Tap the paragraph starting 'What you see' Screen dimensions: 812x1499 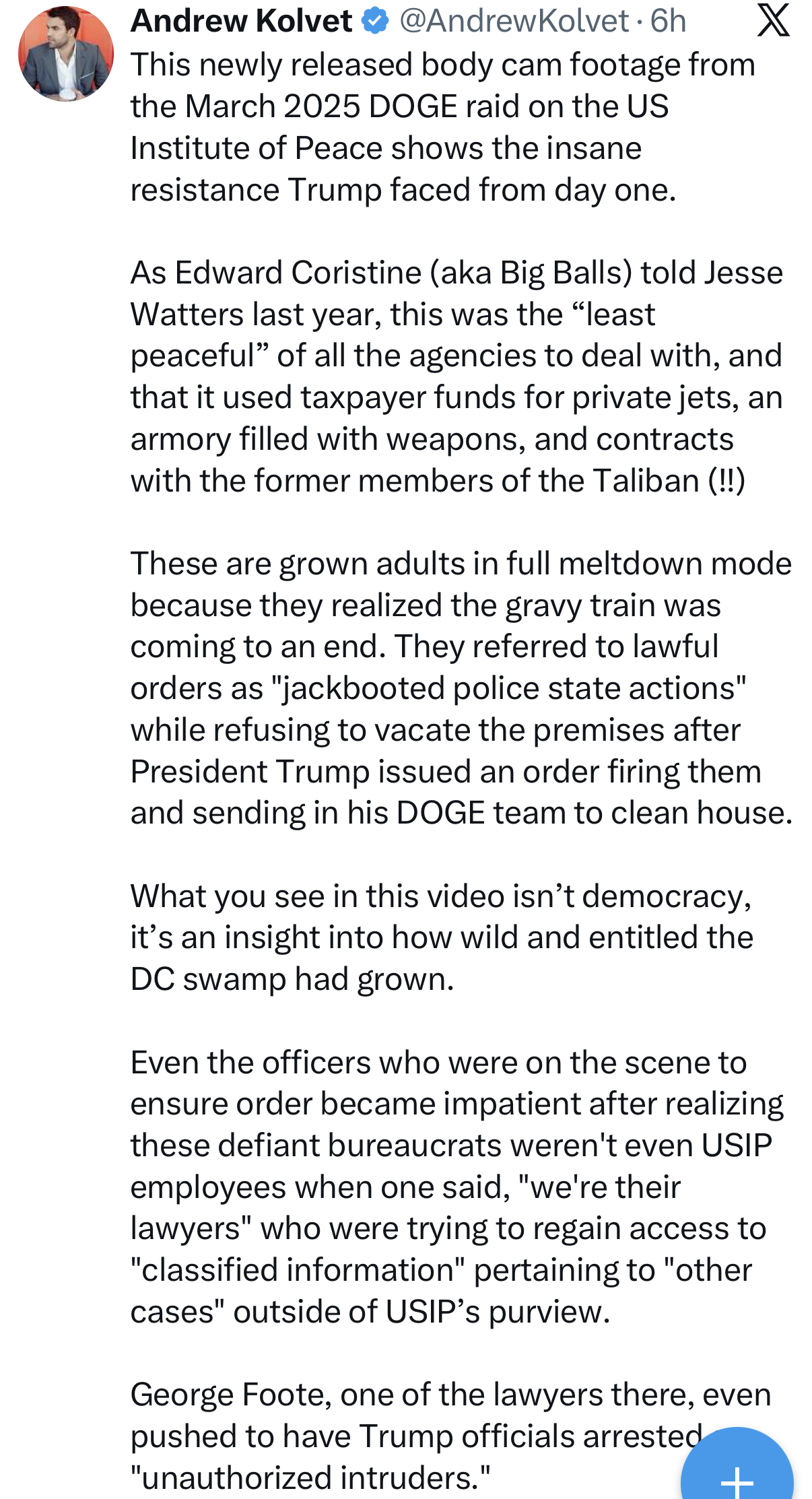tap(441, 937)
